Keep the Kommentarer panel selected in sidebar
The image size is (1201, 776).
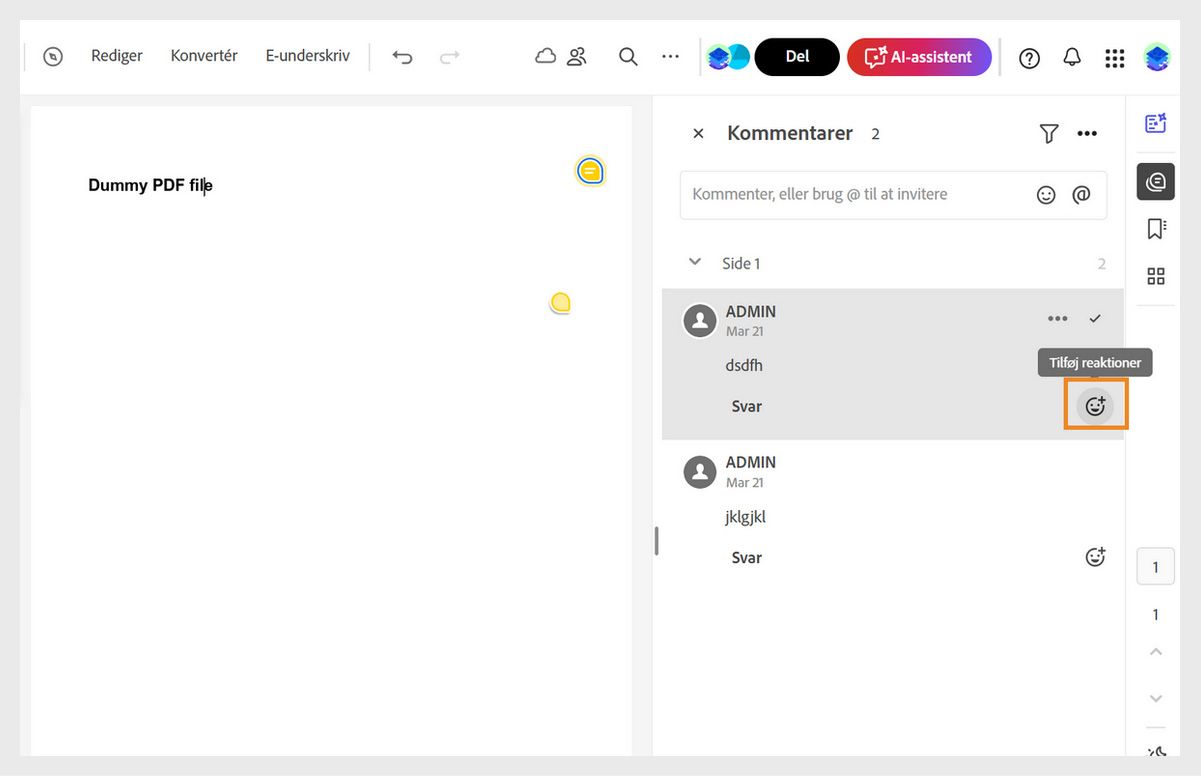pyautogui.click(x=1155, y=181)
